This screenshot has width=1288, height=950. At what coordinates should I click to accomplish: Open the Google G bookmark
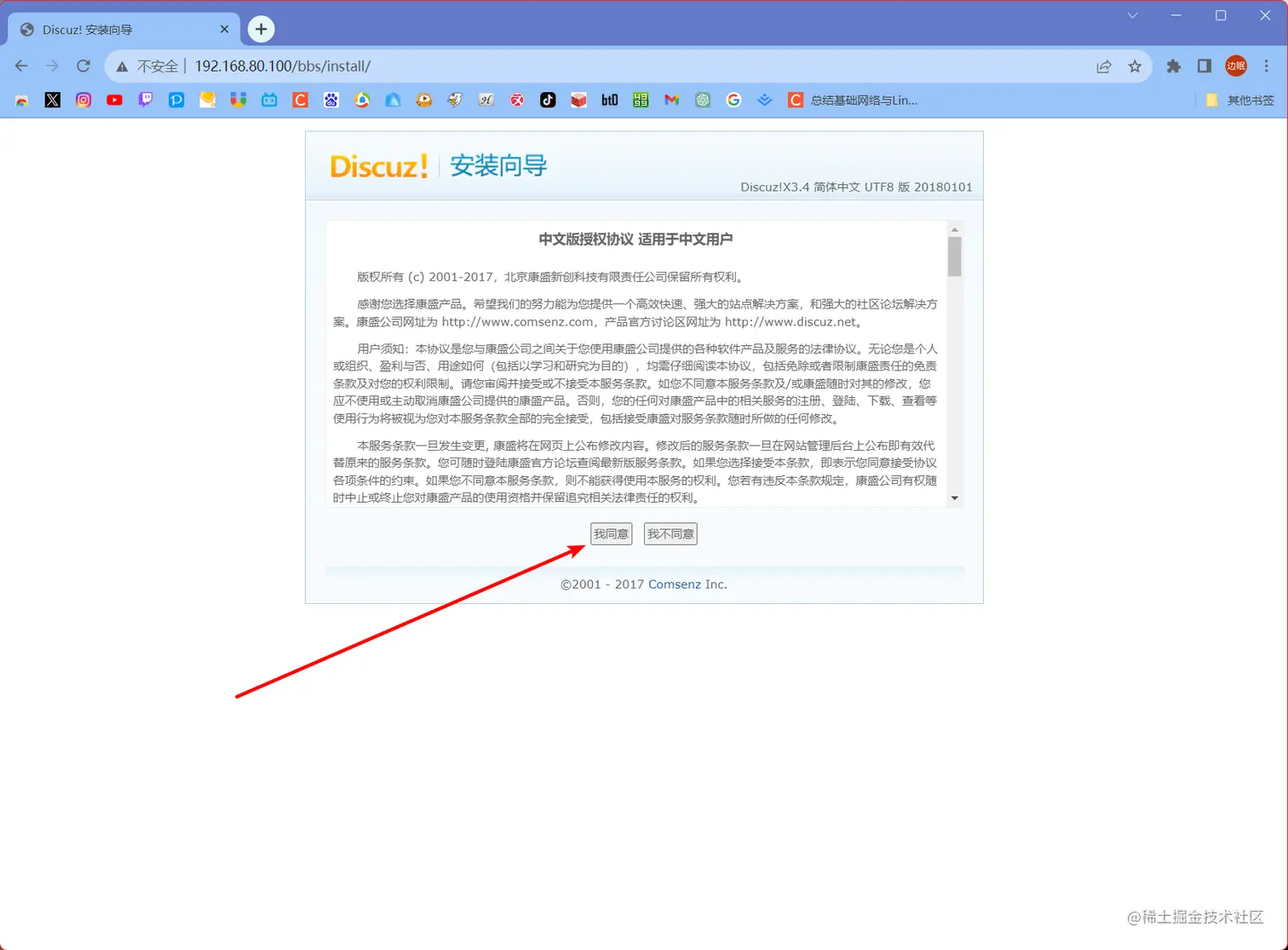(x=733, y=100)
